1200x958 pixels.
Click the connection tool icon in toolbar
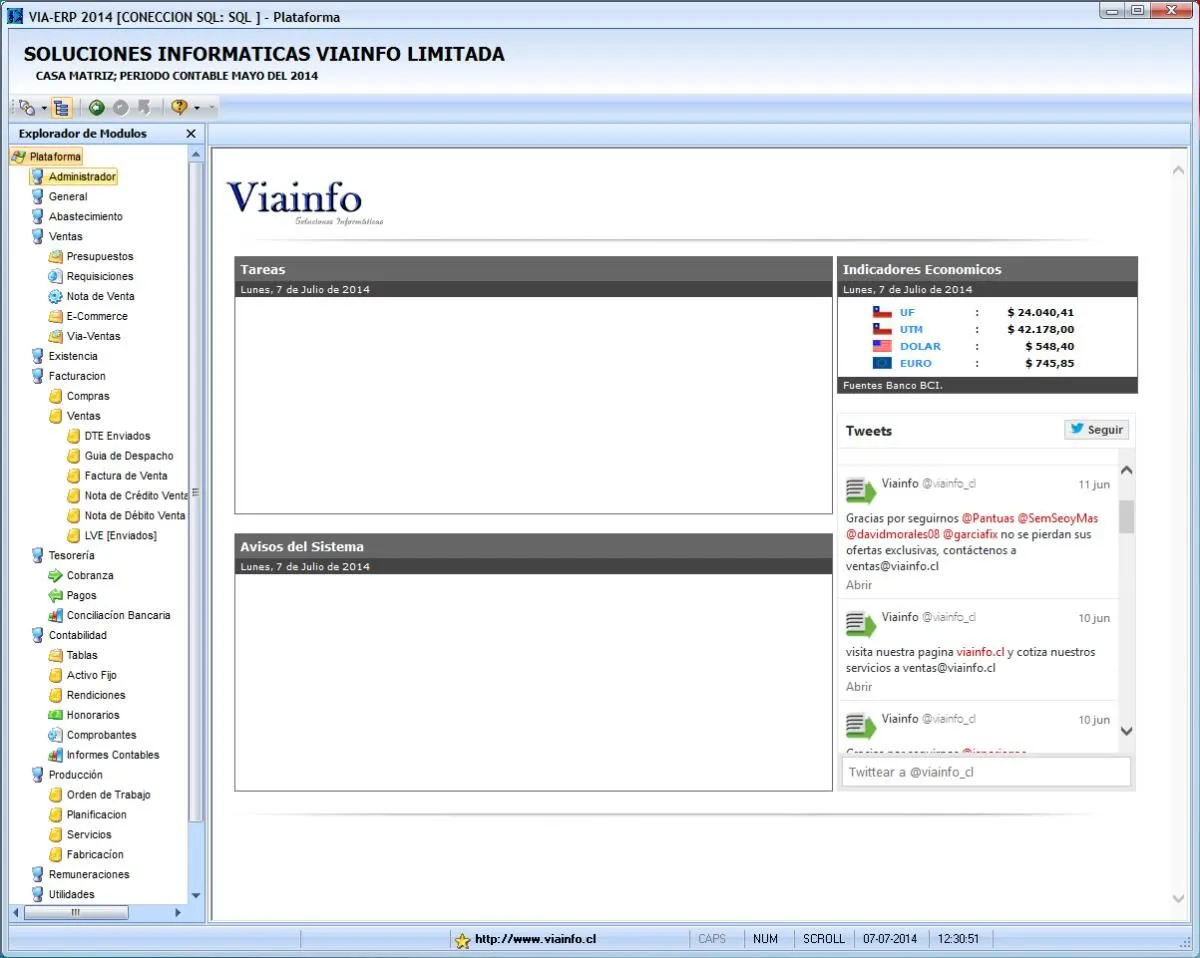pos(27,108)
